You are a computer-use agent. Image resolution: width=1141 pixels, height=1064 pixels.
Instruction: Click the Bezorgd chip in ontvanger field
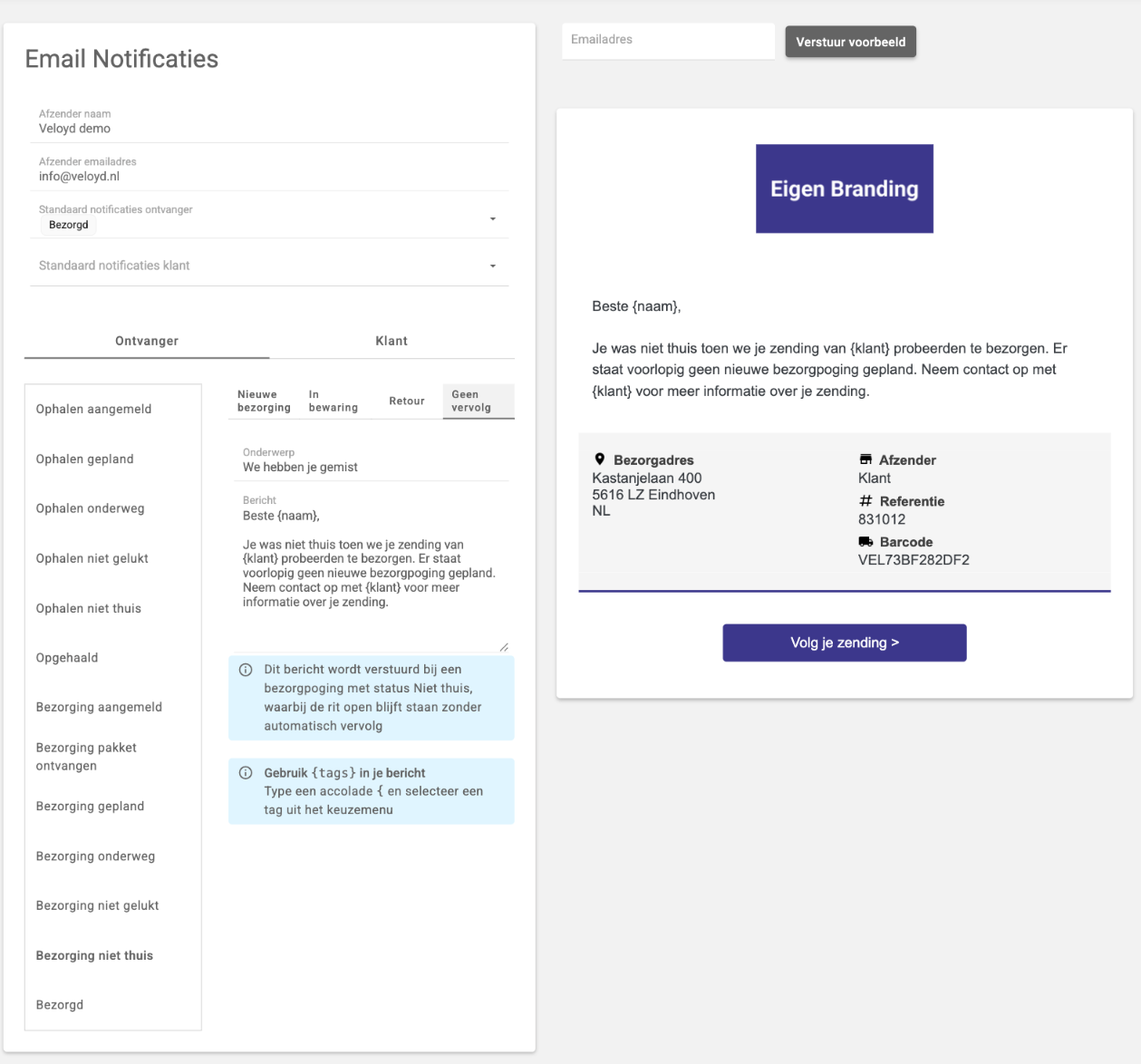point(69,225)
